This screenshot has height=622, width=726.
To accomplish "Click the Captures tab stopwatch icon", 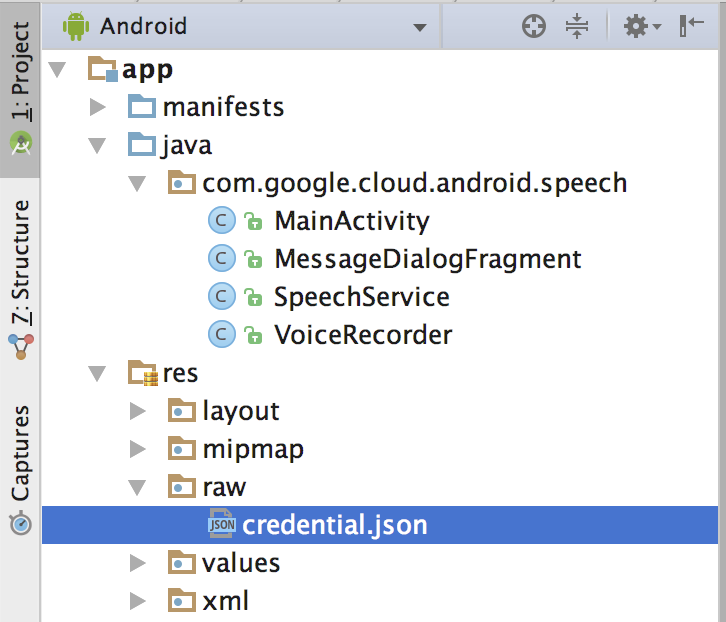I will 20,523.
